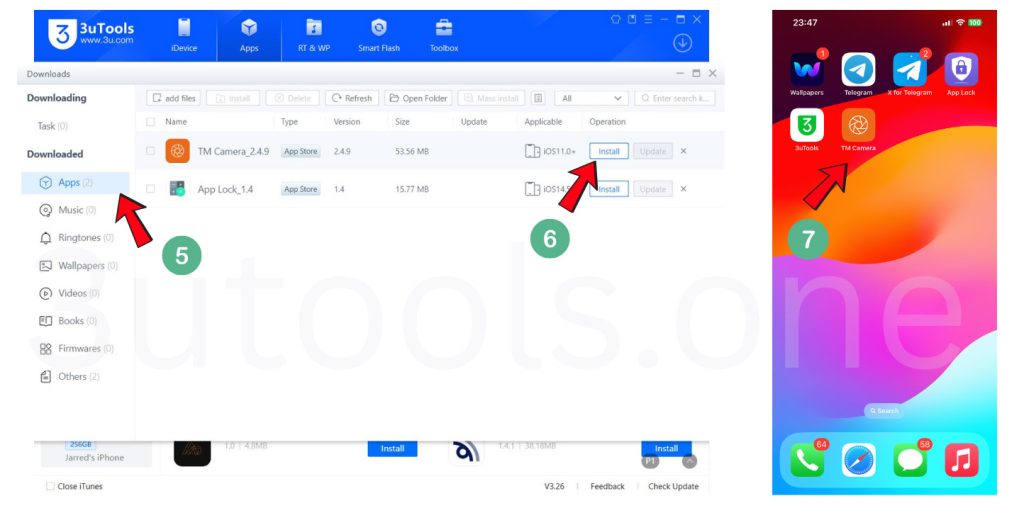Focus the Enter search keyword field
Screen dimensions: 1024x513
click(675, 98)
